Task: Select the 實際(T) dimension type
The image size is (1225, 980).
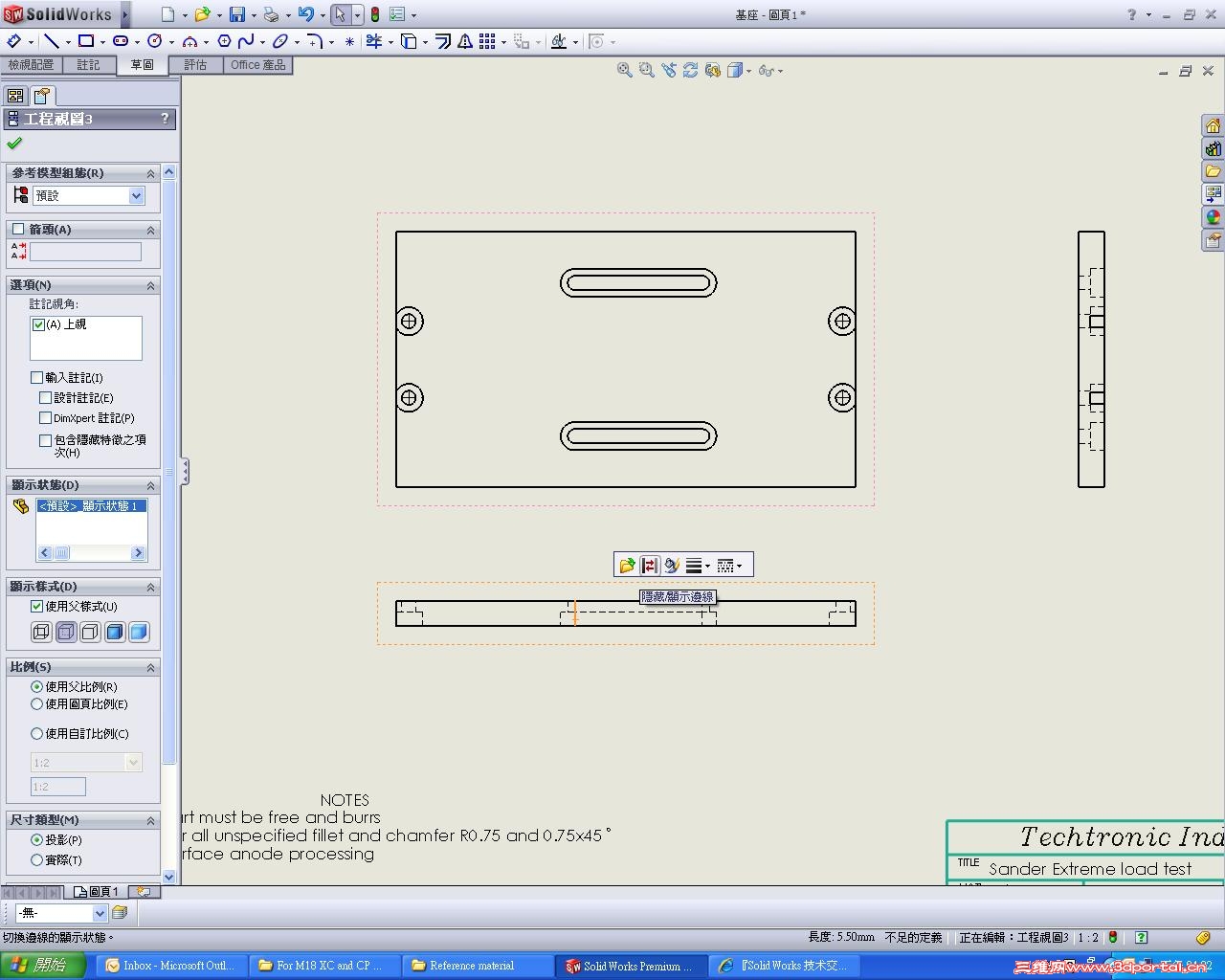Action: point(36,860)
